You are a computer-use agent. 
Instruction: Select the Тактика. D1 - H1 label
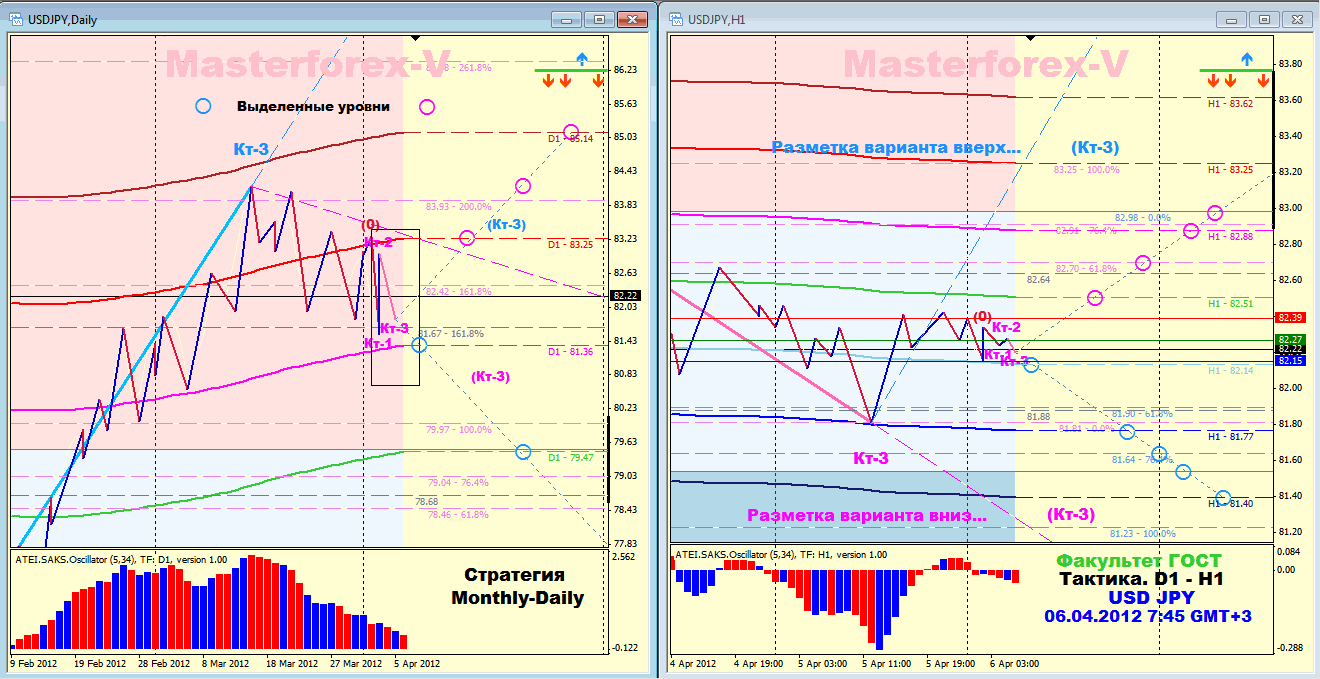[x=1140, y=579]
